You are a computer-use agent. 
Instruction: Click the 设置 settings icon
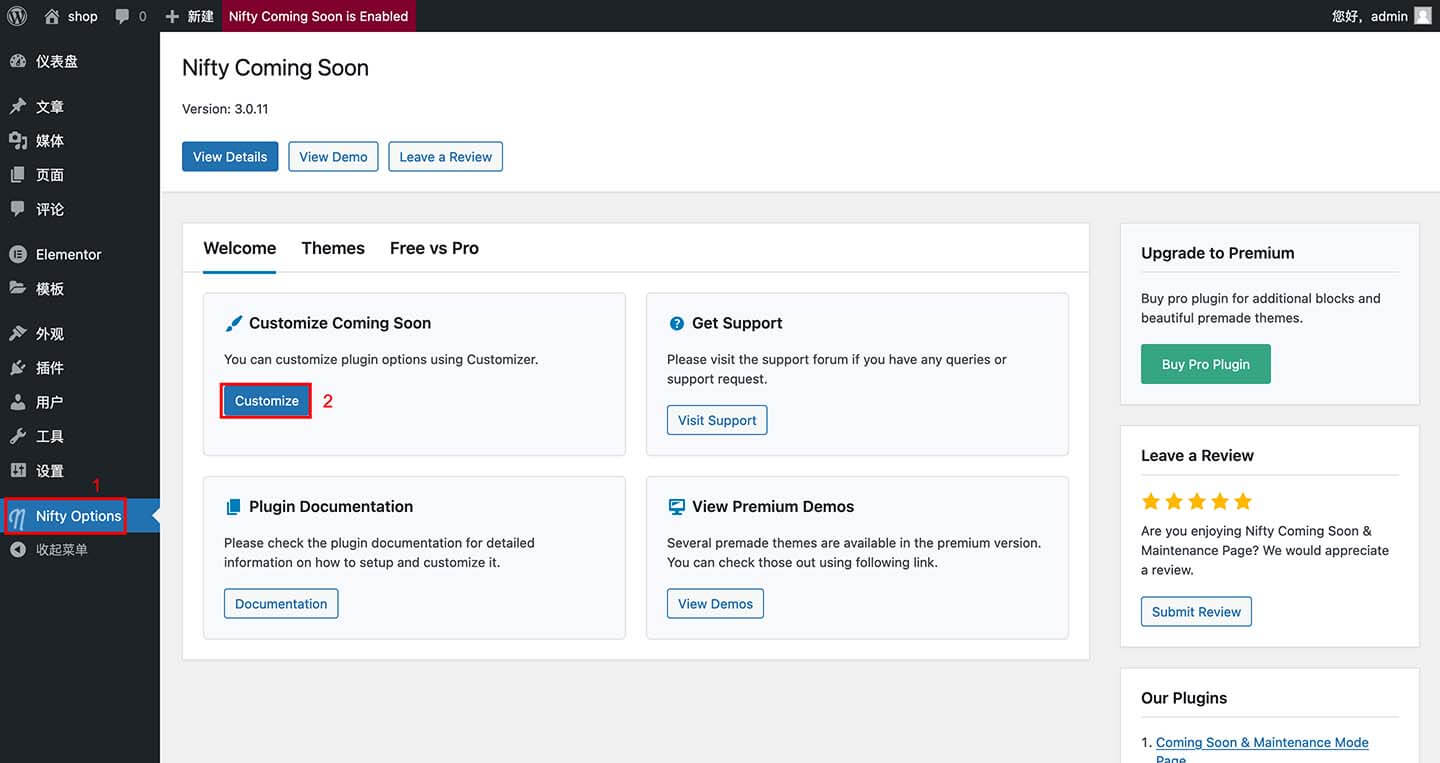tap(18, 470)
